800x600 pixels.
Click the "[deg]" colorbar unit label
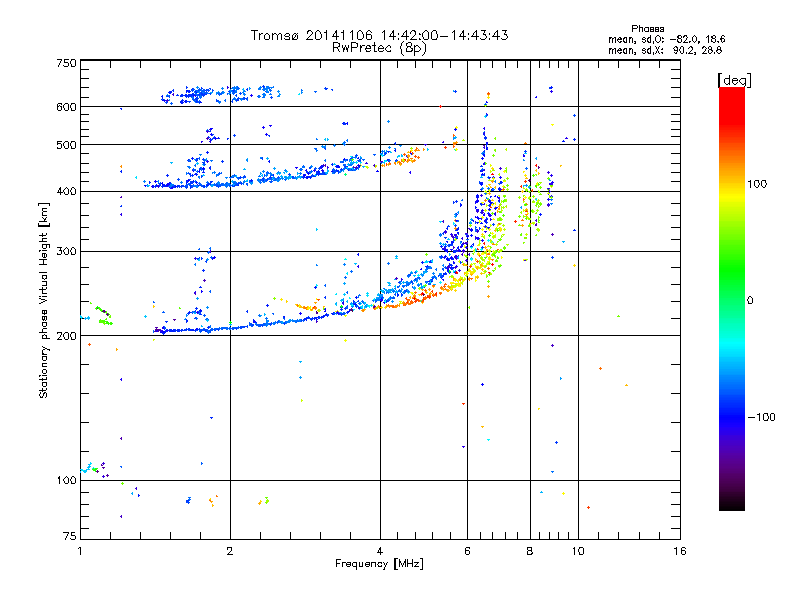[734, 80]
